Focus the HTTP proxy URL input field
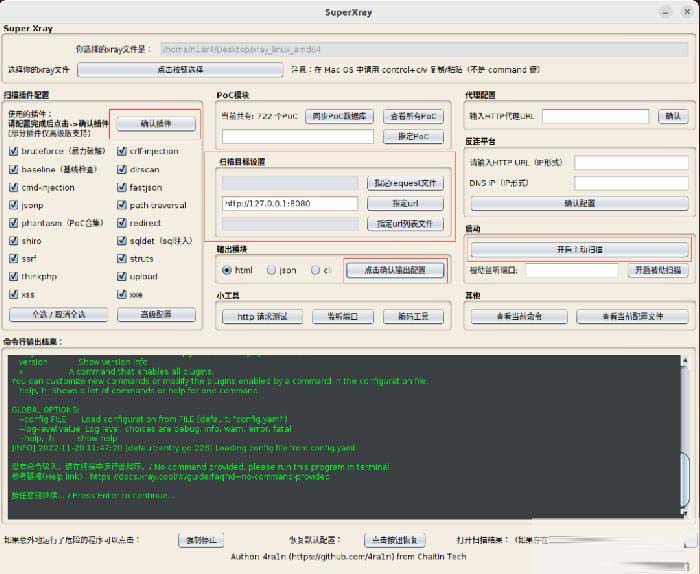700x574 pixels. (x=596, y=116)
